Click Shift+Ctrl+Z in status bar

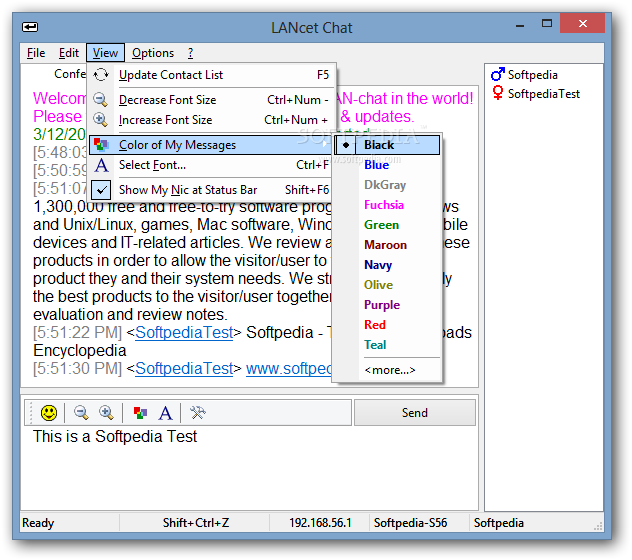[195, 523]
